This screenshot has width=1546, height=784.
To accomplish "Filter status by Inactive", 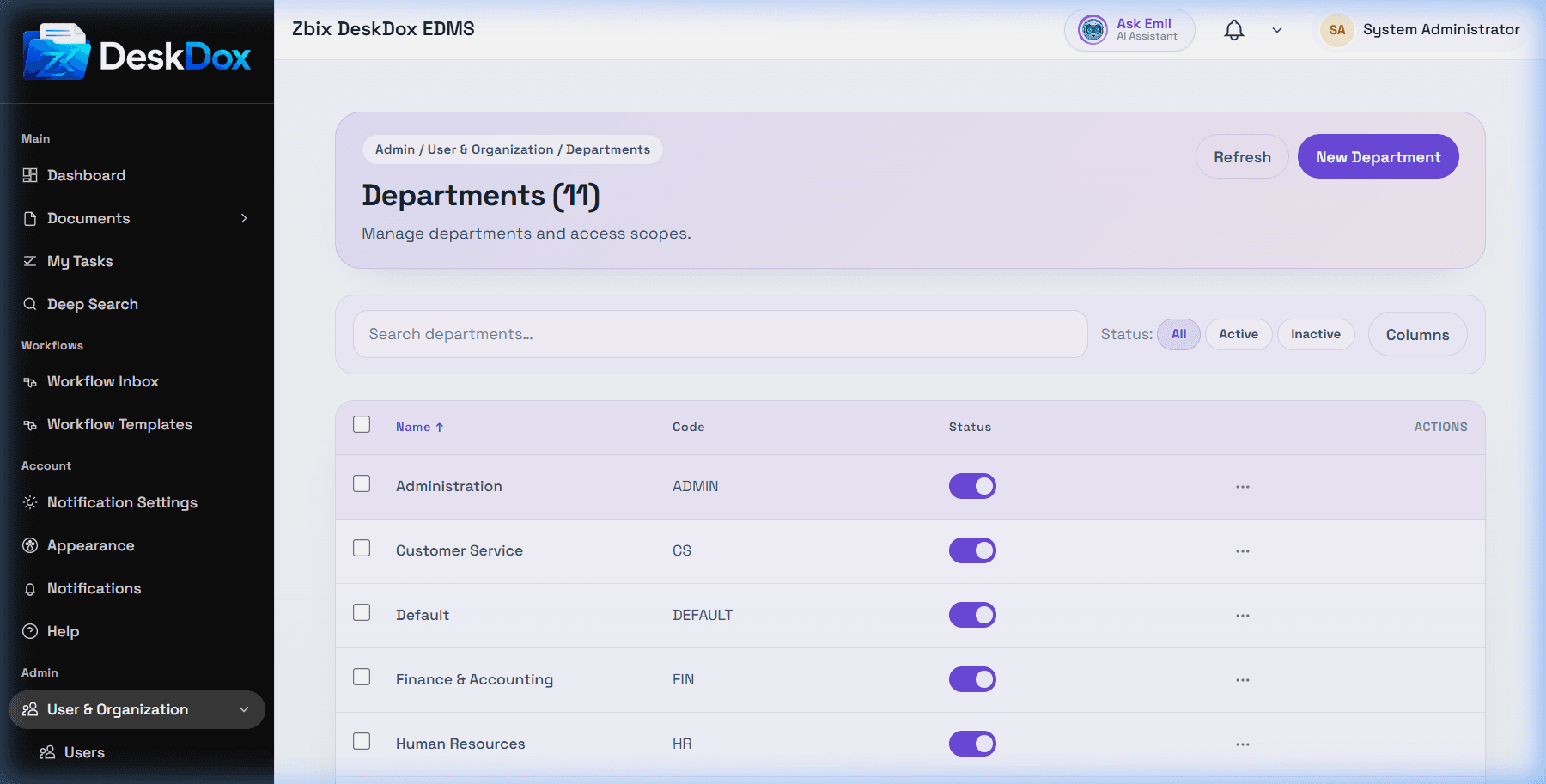I will coord(1316,334).
